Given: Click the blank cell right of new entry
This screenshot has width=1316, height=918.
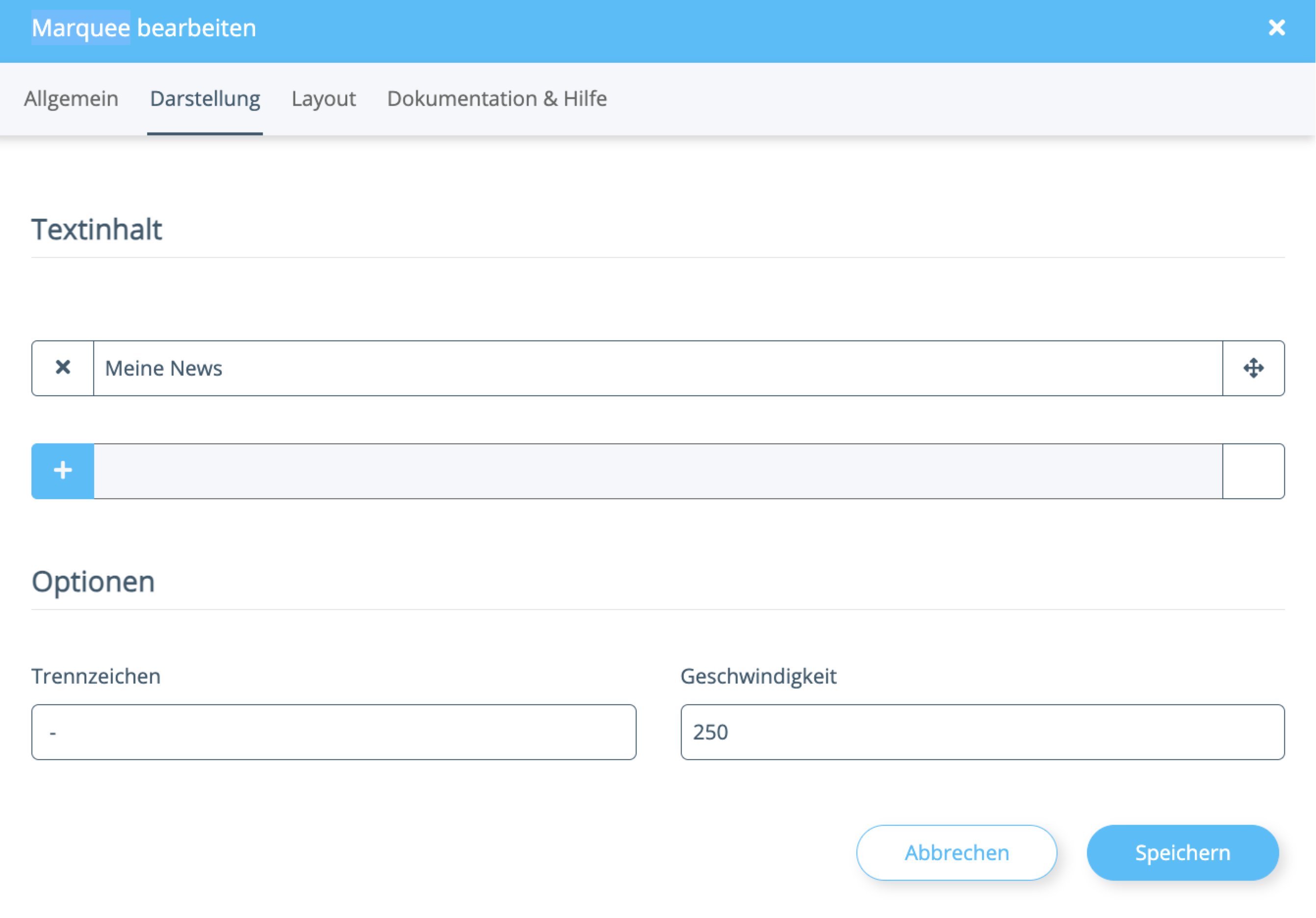Looking at the screenshot, I should point(1253,470).
